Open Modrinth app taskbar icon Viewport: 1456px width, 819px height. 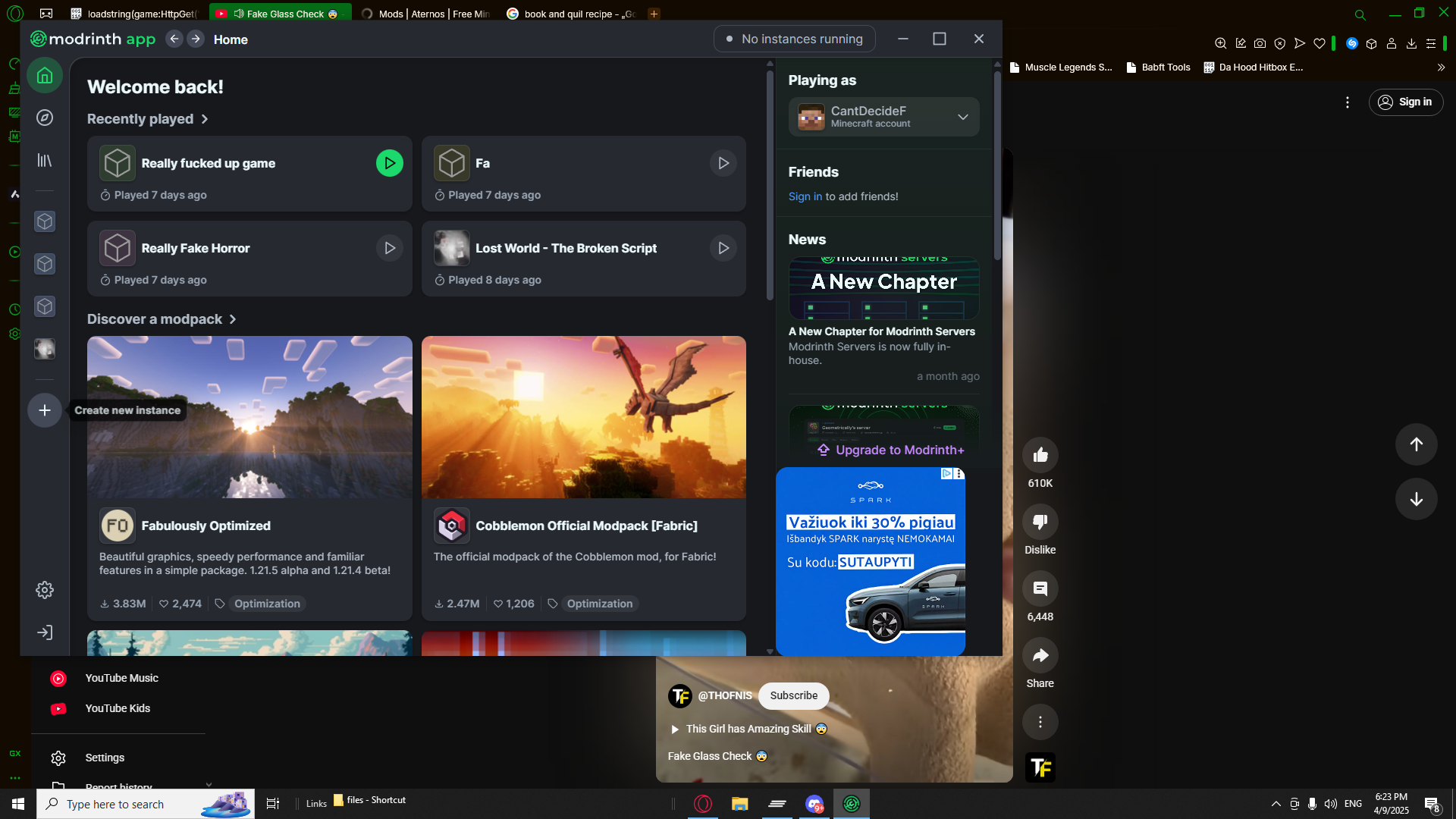[852, 804]
